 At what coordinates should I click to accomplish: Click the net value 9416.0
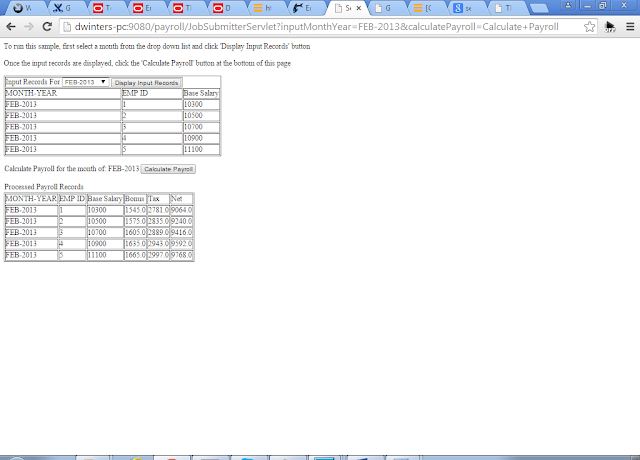point(181,233)
